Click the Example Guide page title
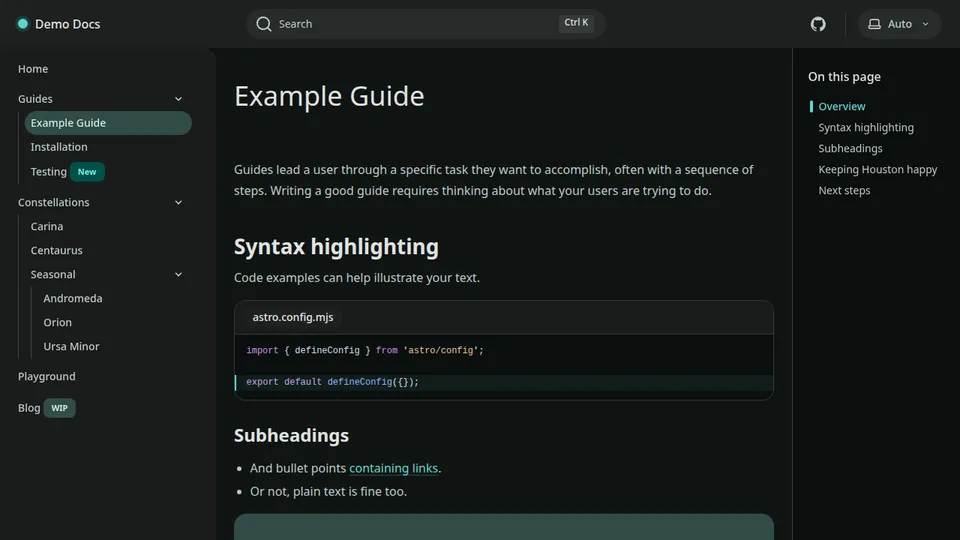 pyautogui.click(x=329, y=96)
